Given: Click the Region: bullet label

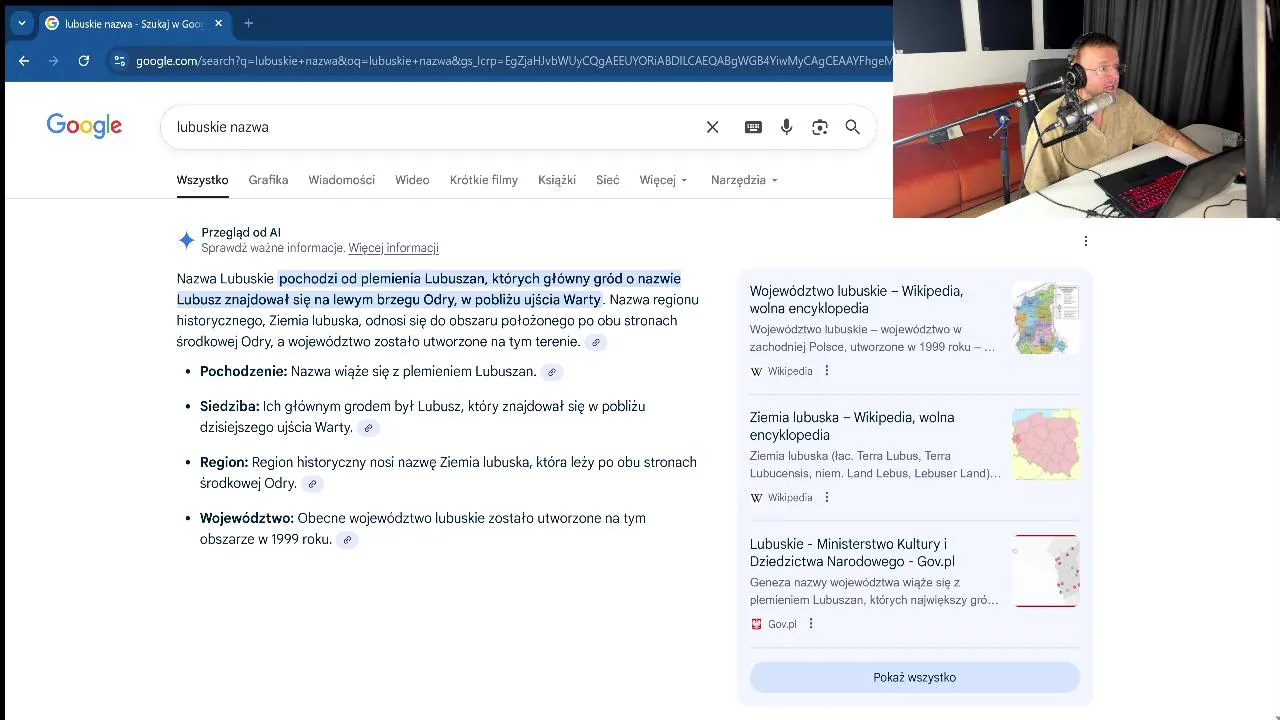Looking at the screenshot, I should (224, 462).
